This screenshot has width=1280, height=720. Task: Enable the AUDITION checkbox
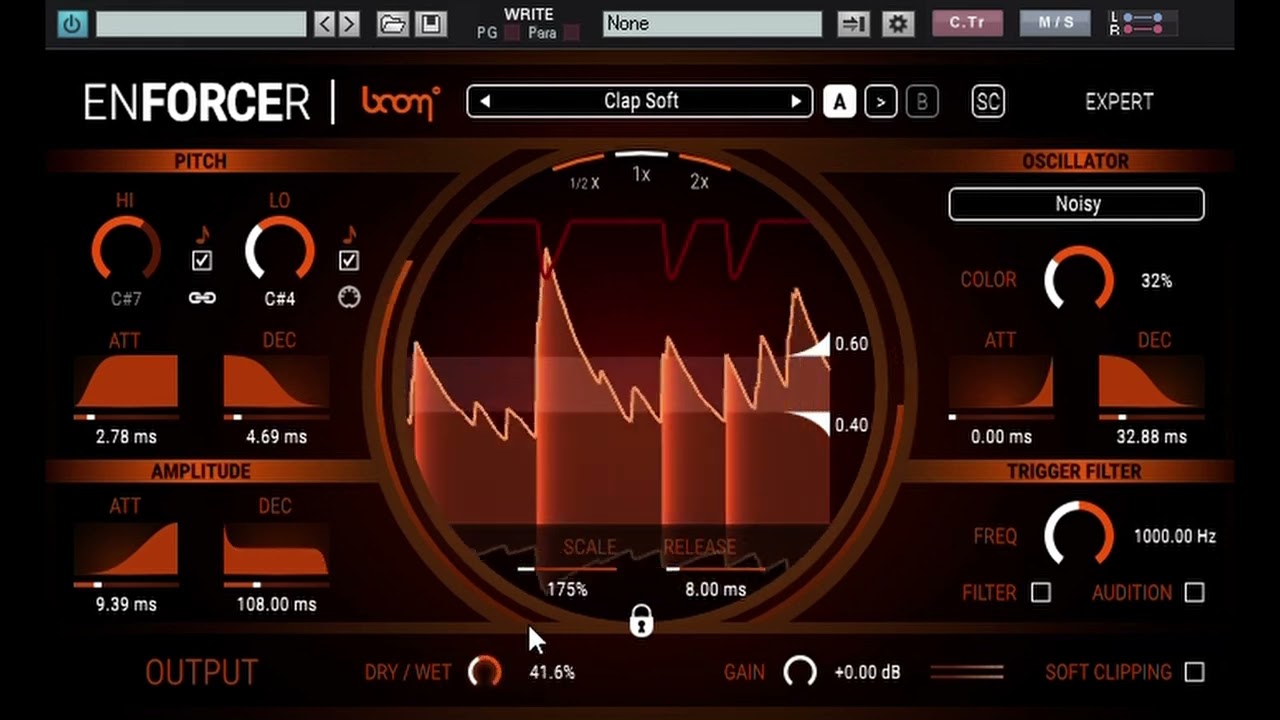click(1194, 593)
